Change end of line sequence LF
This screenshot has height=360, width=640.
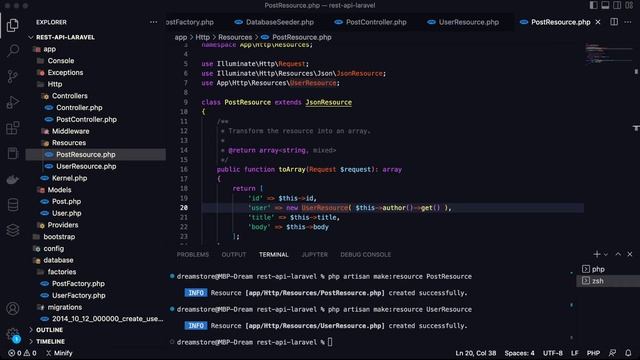tap(575, 353)
